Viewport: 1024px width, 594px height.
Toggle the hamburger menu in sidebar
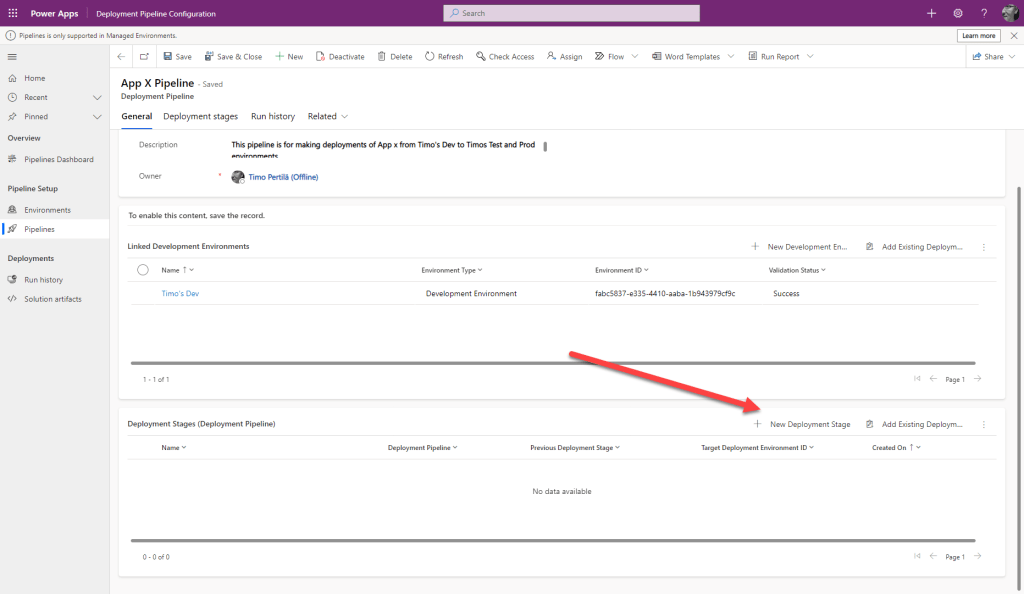click(12, 57)
